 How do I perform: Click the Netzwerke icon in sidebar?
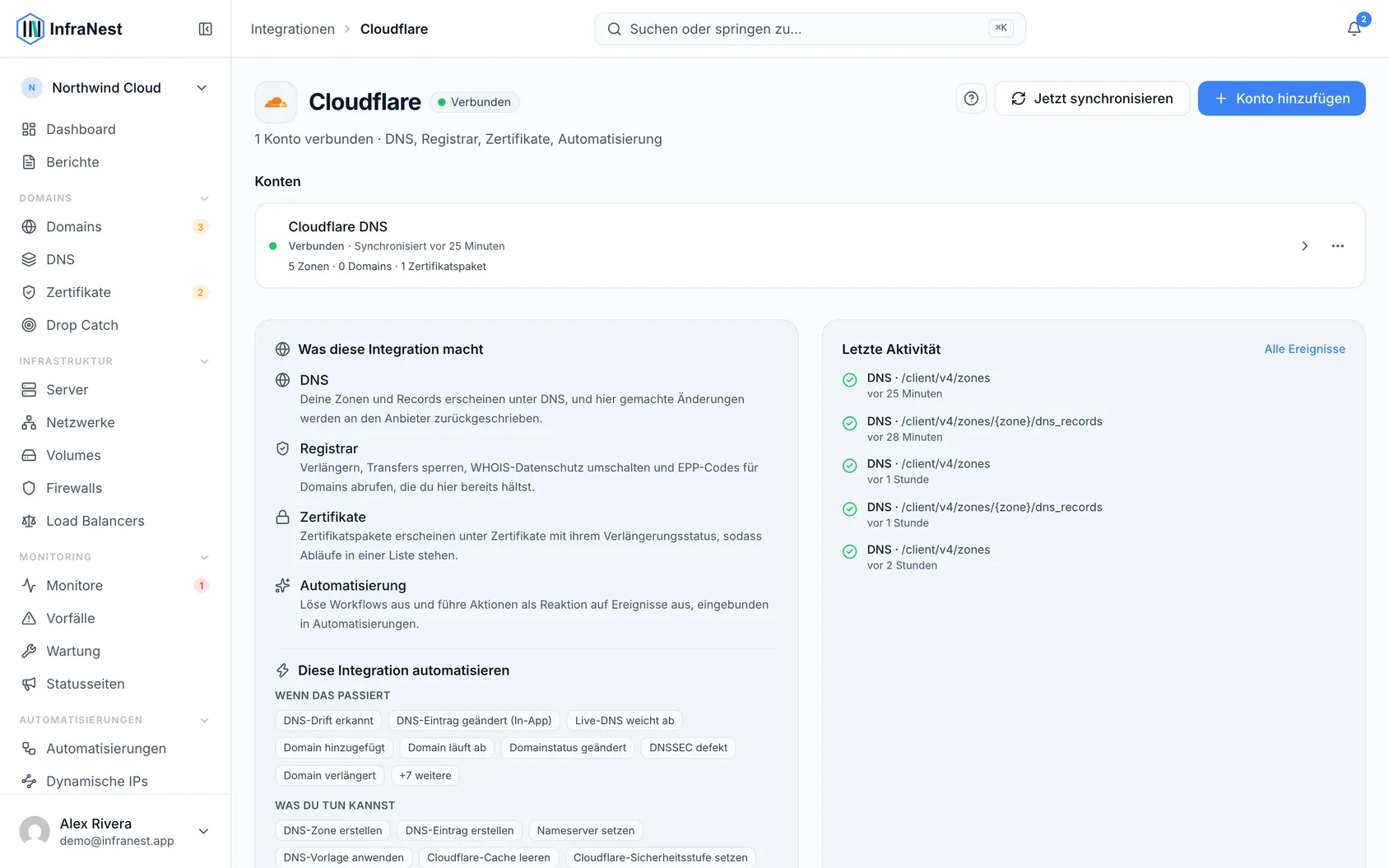(x=29, y=423)
